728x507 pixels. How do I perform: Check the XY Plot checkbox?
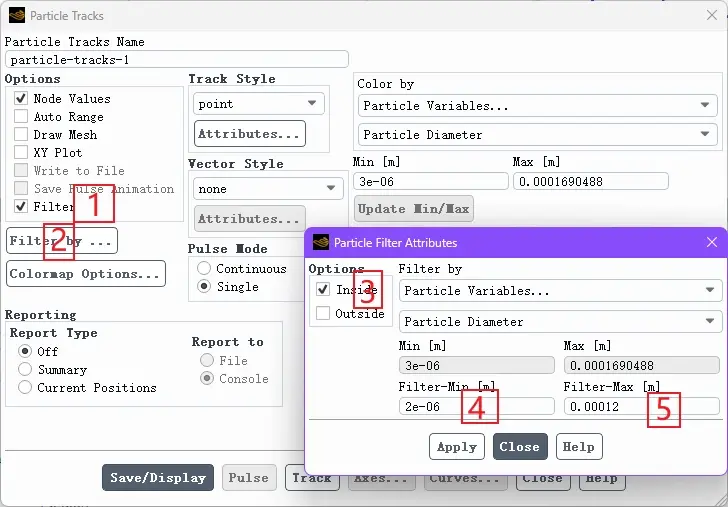click(21, 152)
